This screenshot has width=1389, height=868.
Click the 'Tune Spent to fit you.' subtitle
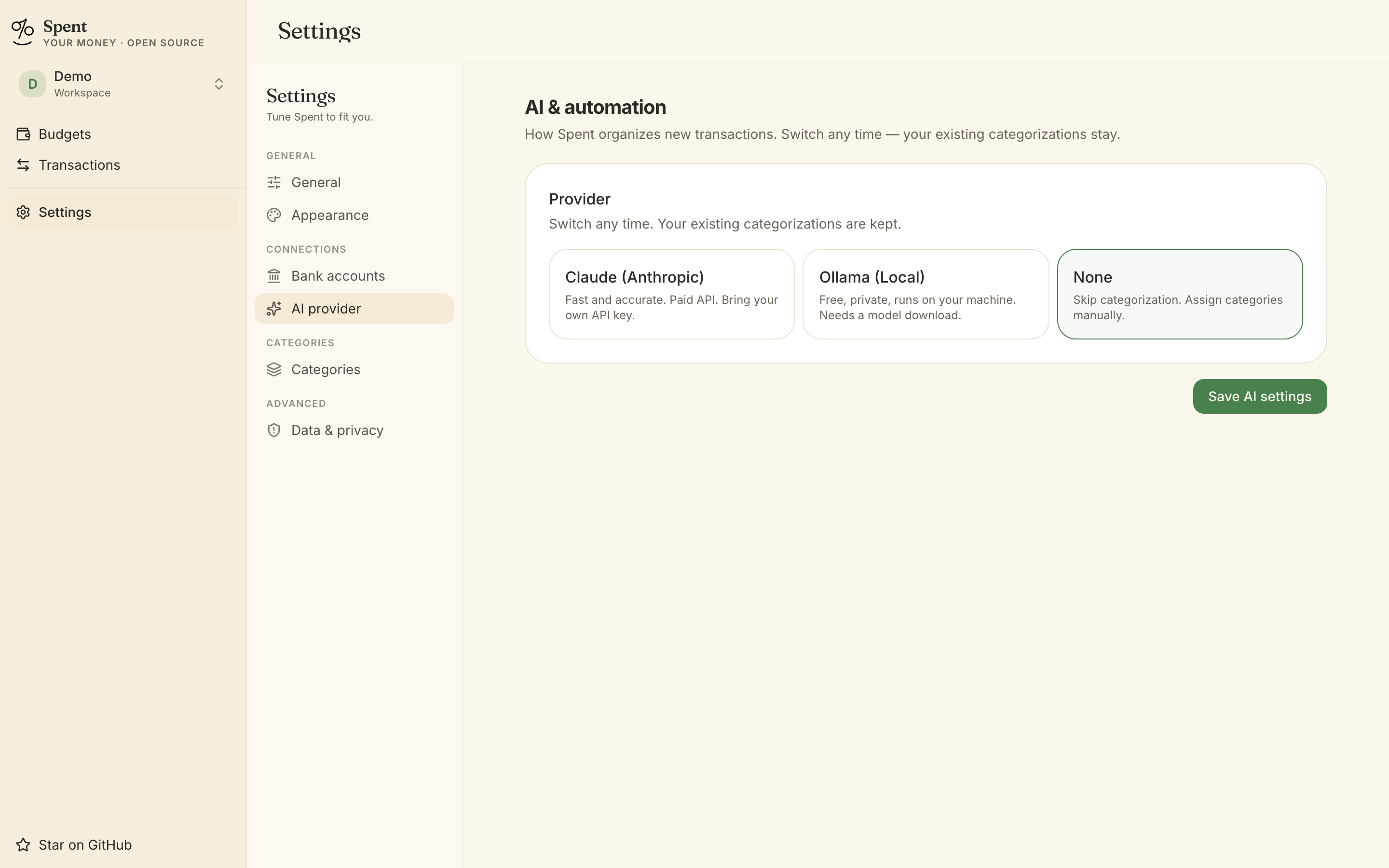point(320,117)
